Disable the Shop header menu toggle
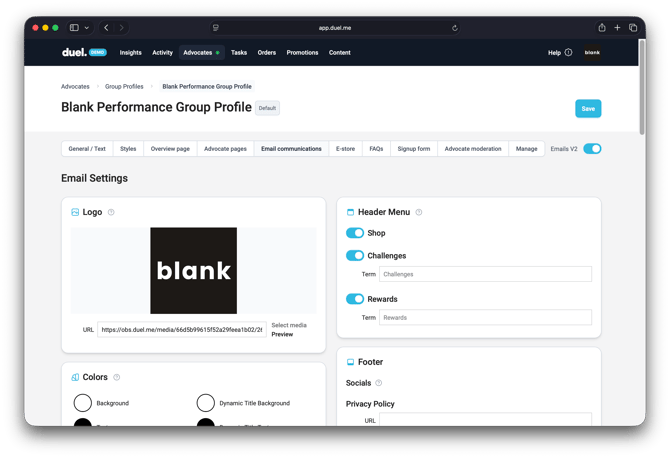 click(x=355, y=233)
